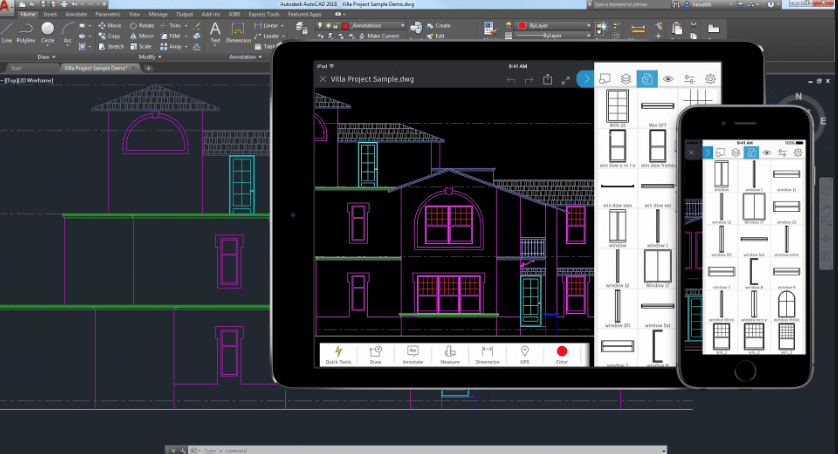Screen dimensions: 838x454
Task: Toggle layer freeze sun icon in layer dropdown
Action: (x=328, y=26)
